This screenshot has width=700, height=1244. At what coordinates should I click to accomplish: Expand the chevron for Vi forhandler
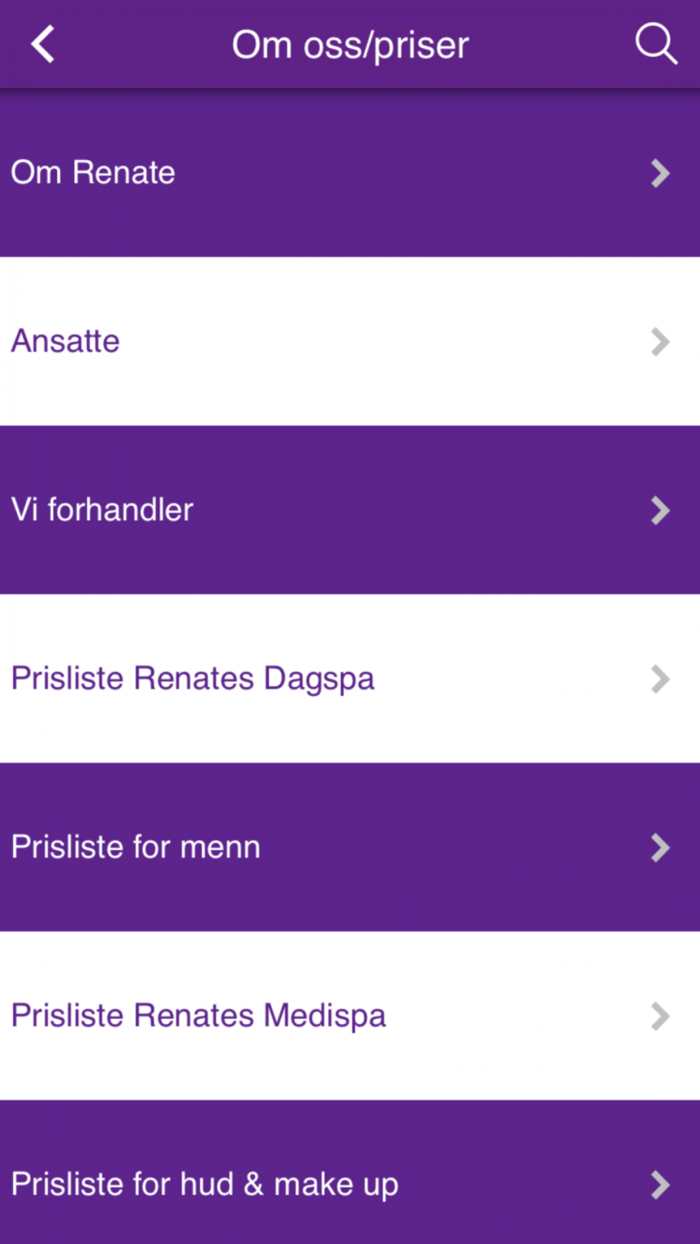point(661,511)
